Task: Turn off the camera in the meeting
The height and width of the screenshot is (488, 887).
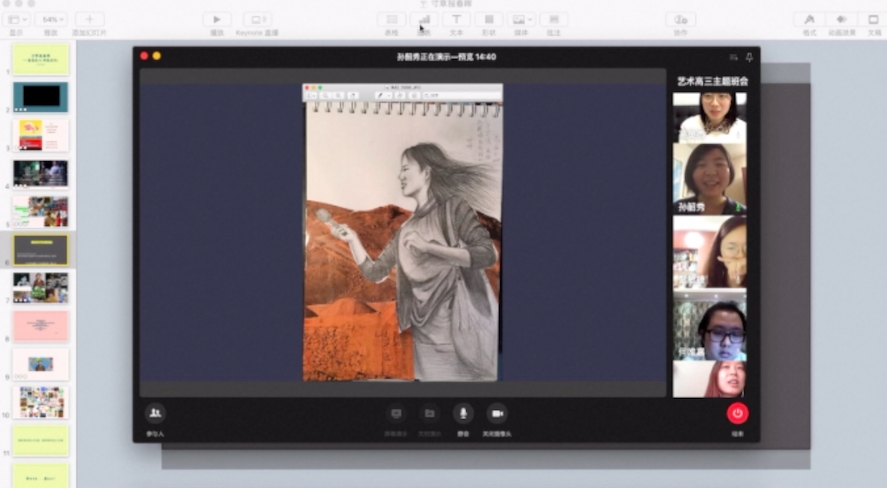Action: click(497, 413)
